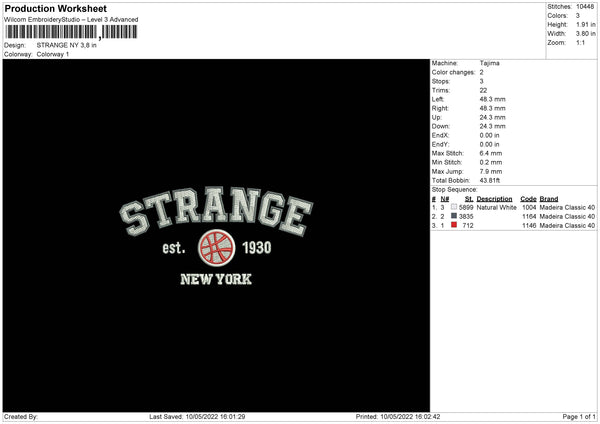The width and height of the screenshot is (600, 424).
Task: Click stitch count '3835' in stop sequence
Action: coord(466,217)
